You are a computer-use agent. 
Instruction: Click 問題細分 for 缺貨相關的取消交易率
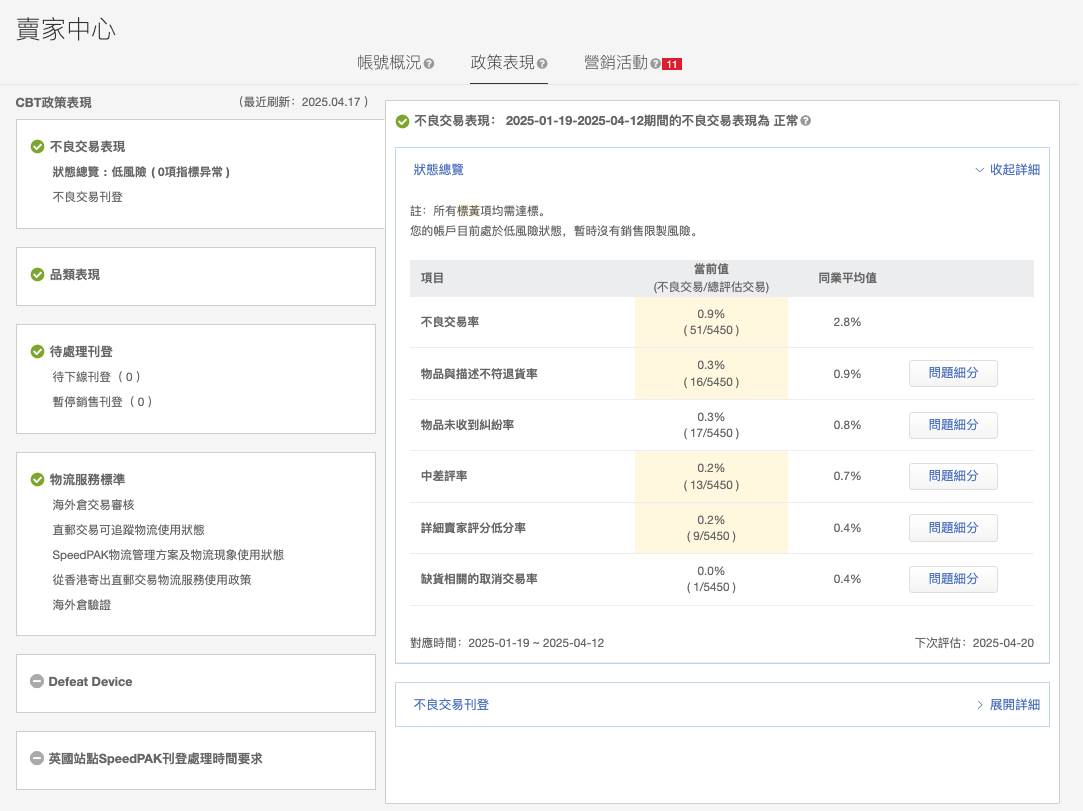coord(953,579)
